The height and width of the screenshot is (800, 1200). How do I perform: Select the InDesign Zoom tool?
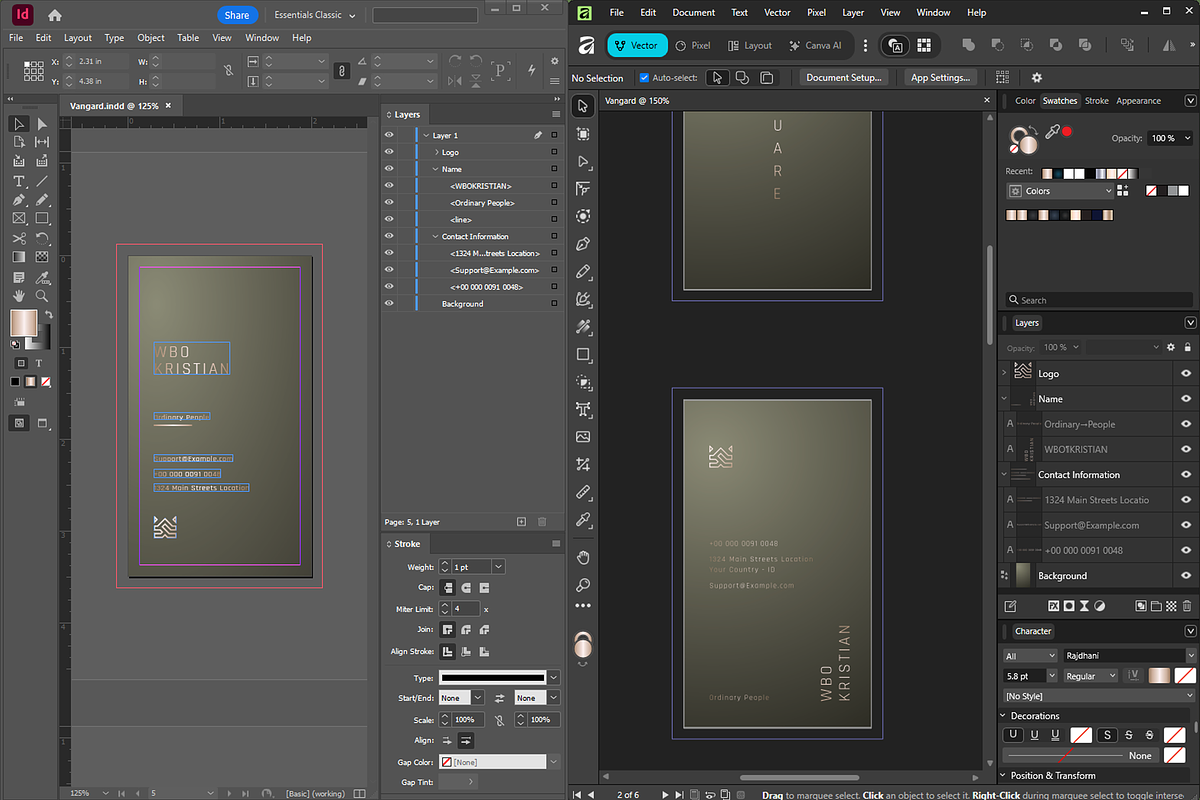[x=42, y=296]
